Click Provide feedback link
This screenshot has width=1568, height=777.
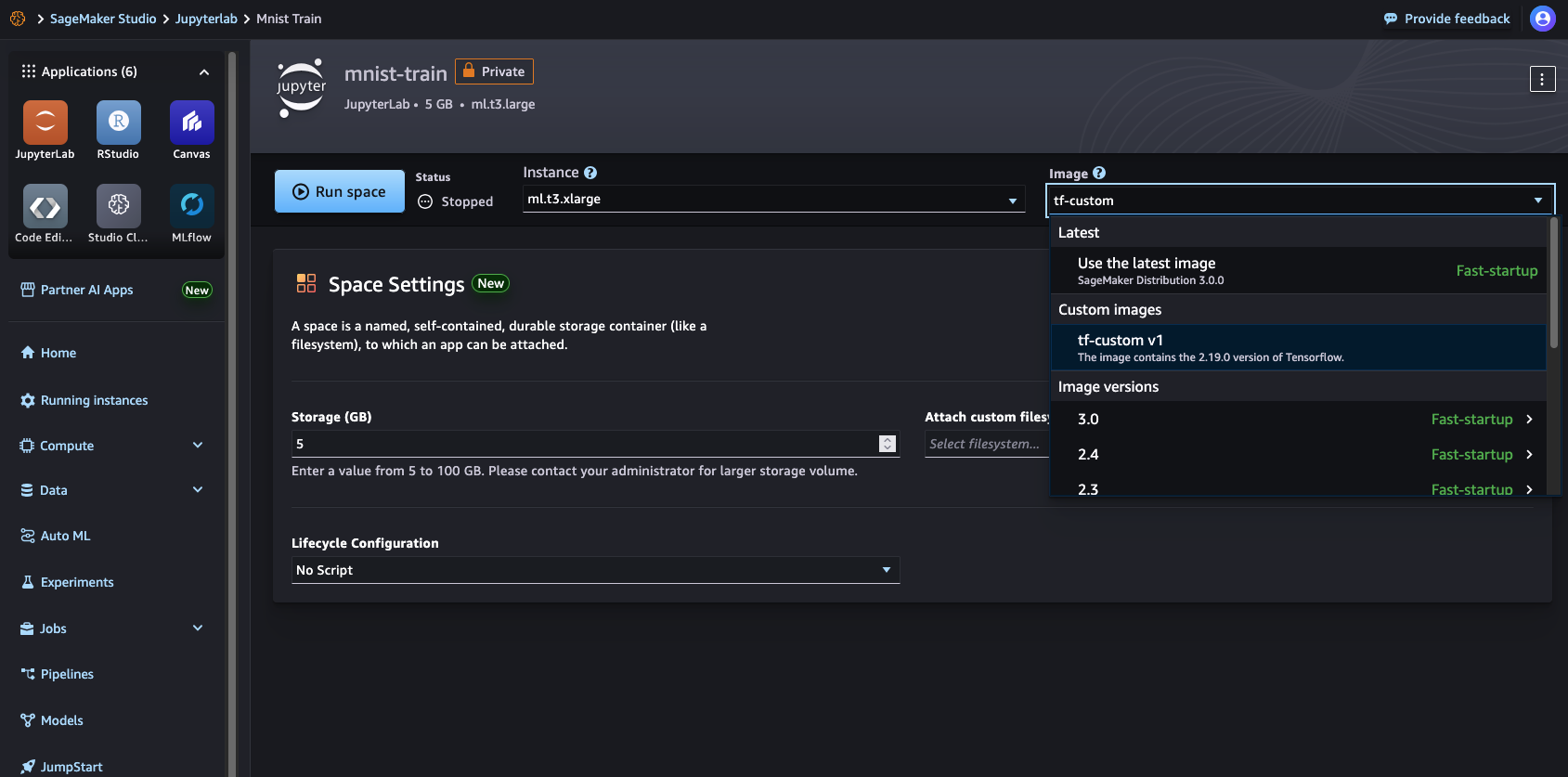coord(1446,19)
